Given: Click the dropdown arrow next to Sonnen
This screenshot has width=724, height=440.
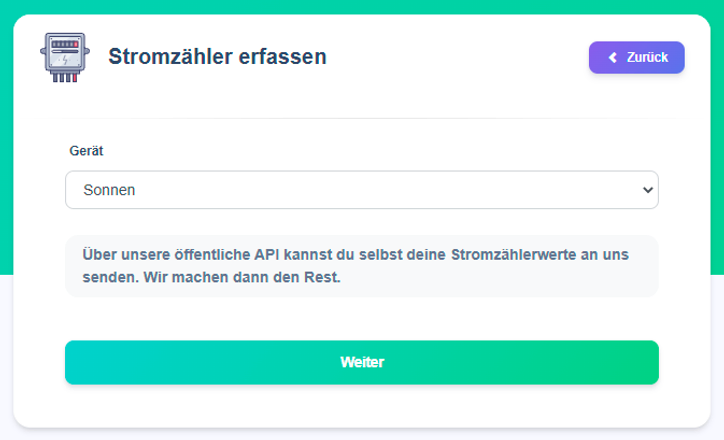Looking at the screenshot, I should 647,189.
